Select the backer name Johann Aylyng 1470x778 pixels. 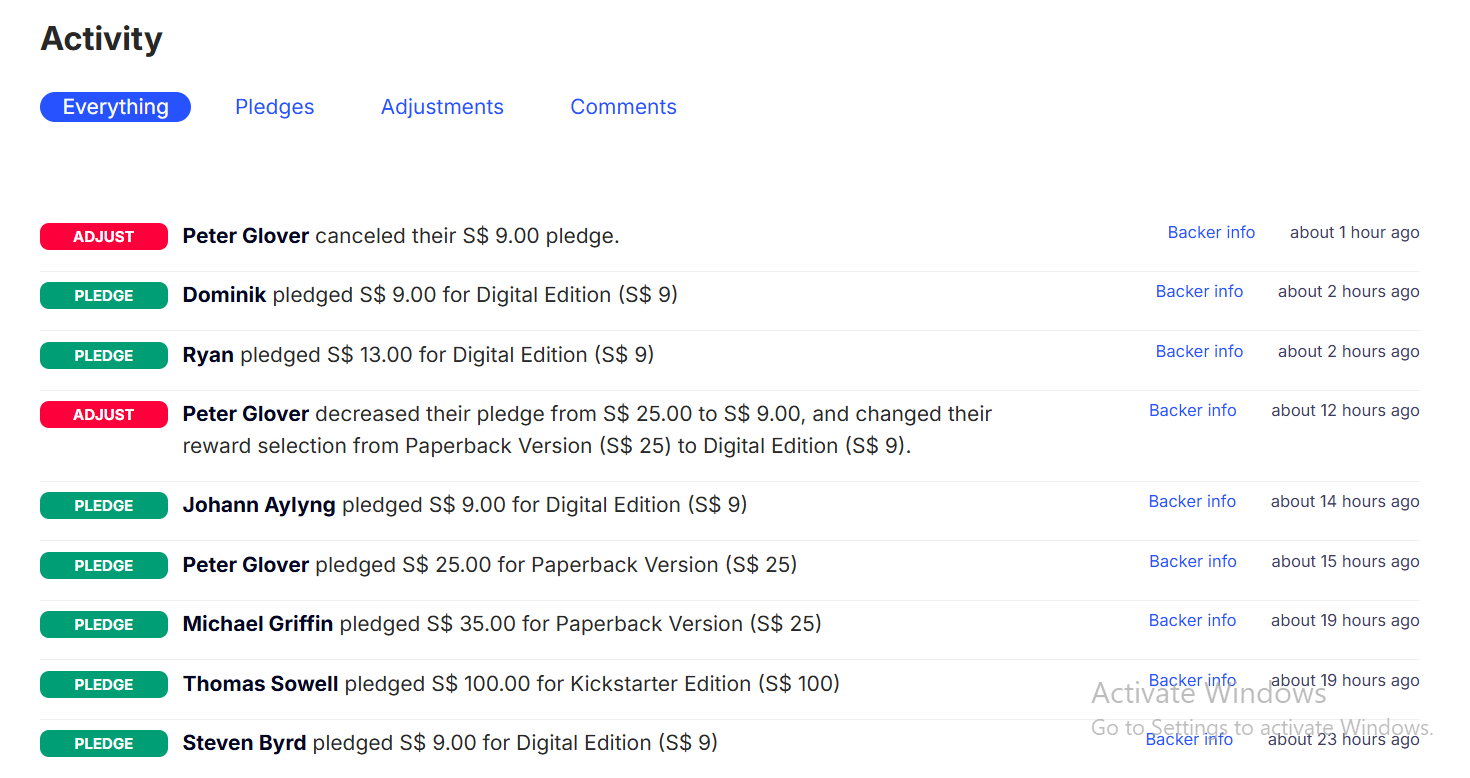coord(258,505)
